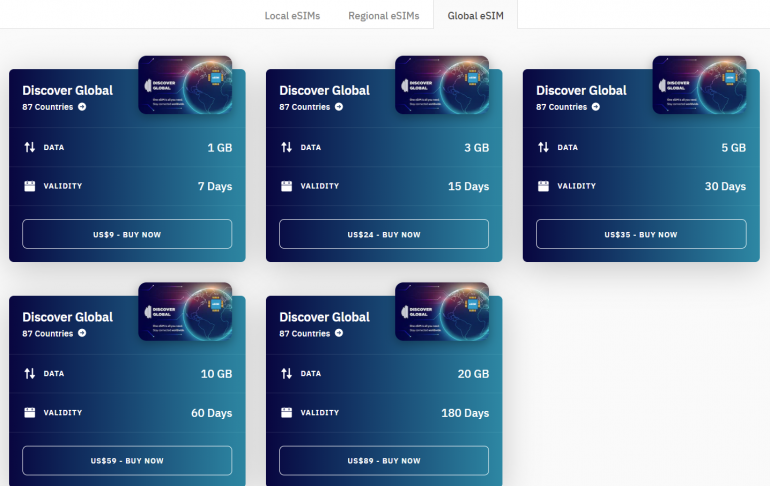Click the US$9 - Buy Now button
This screenshot has height=486, width=770.
(127, 234)
